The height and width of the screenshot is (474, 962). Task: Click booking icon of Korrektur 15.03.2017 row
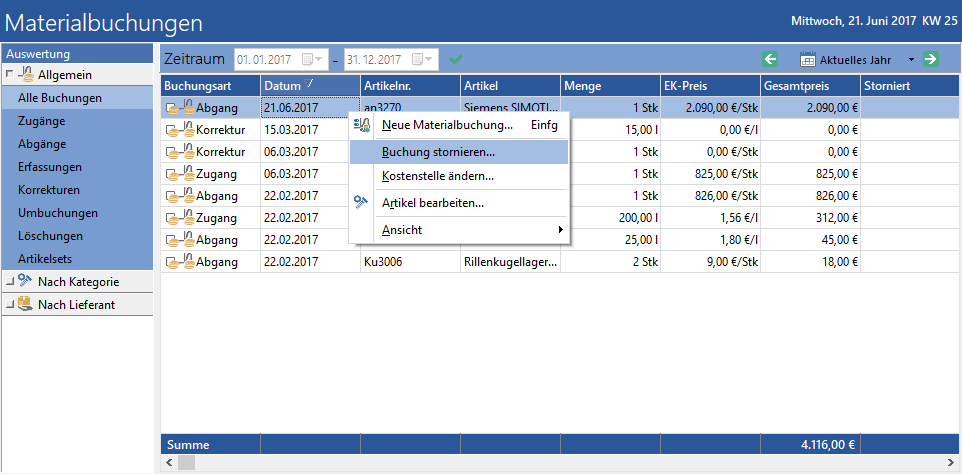[x=180, y=130]
